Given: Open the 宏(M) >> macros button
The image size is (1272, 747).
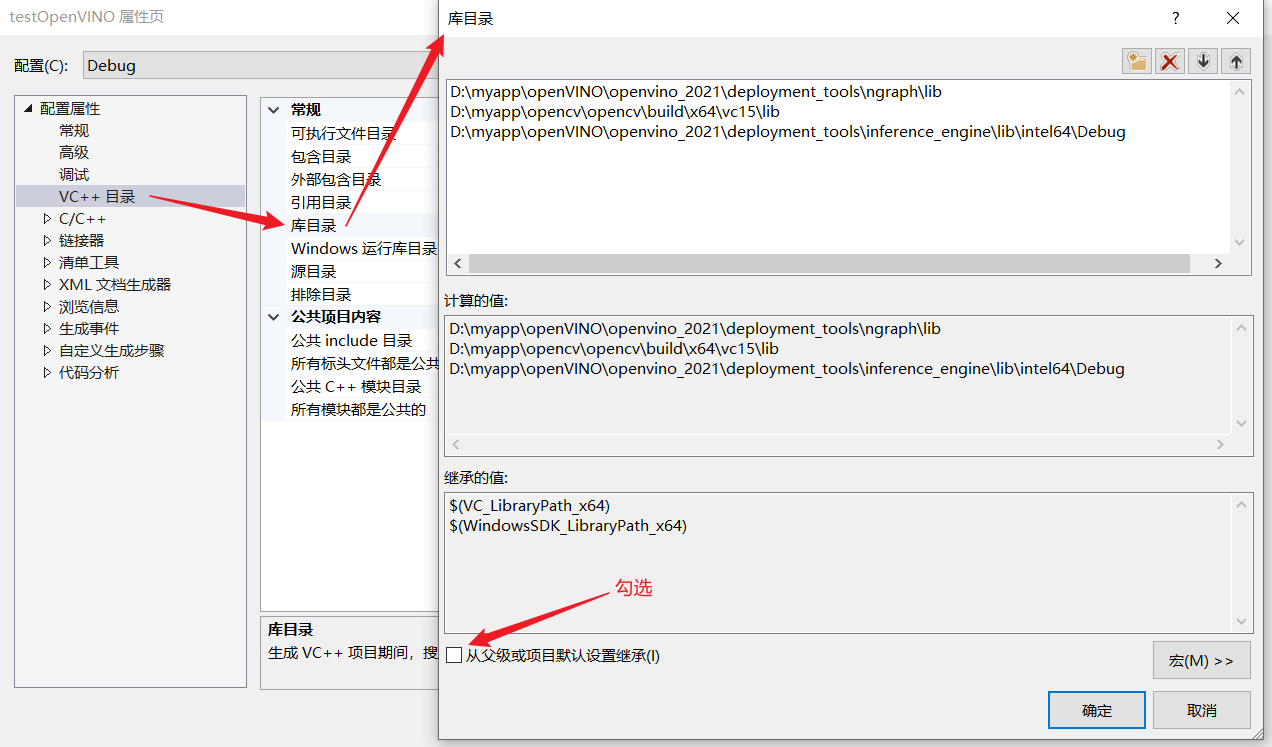Looking at the screenshot, I should (x=1202, y=661).
